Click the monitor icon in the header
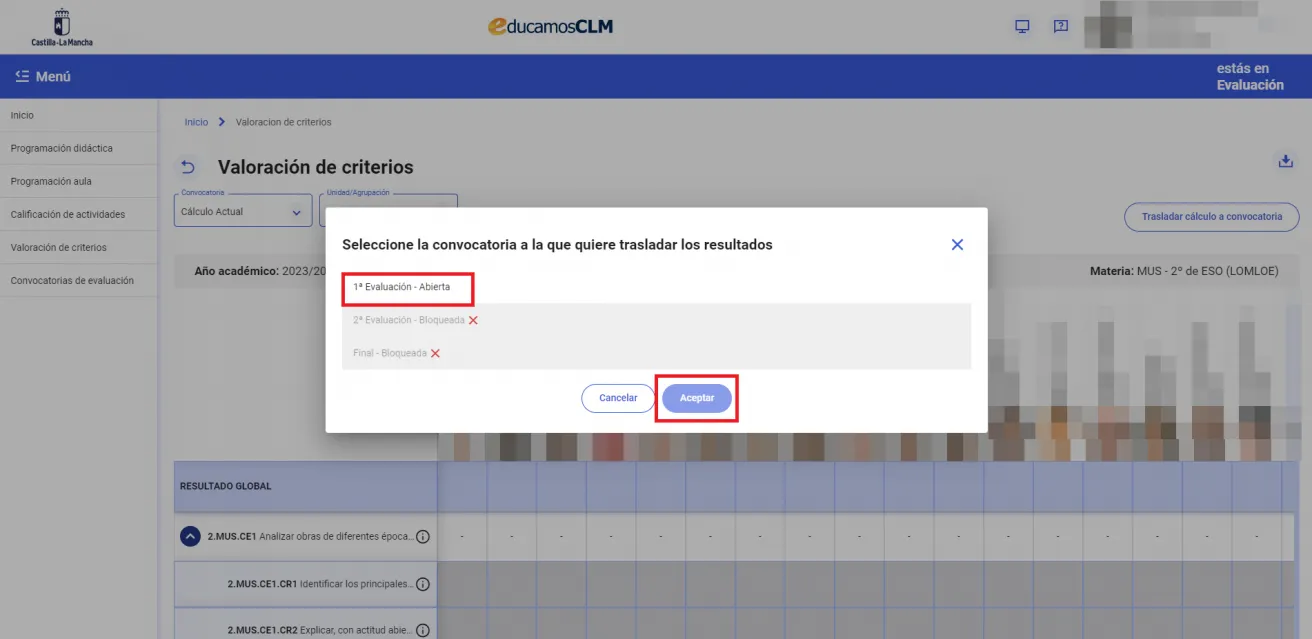The image size is (1312, 639). pyautogui.click(x=1022, y=26)
